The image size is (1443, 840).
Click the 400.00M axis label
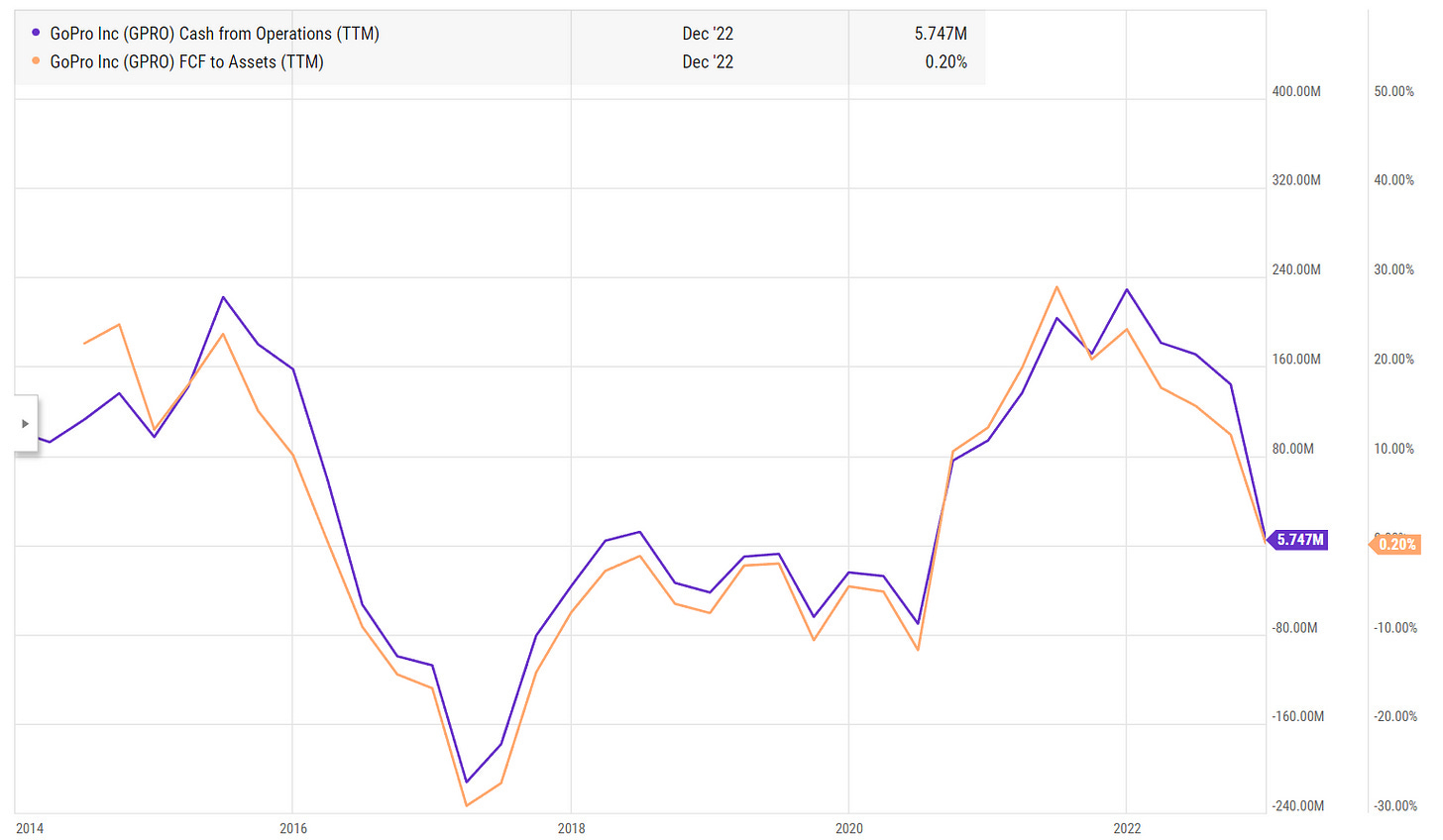(x=1296, y=91)
